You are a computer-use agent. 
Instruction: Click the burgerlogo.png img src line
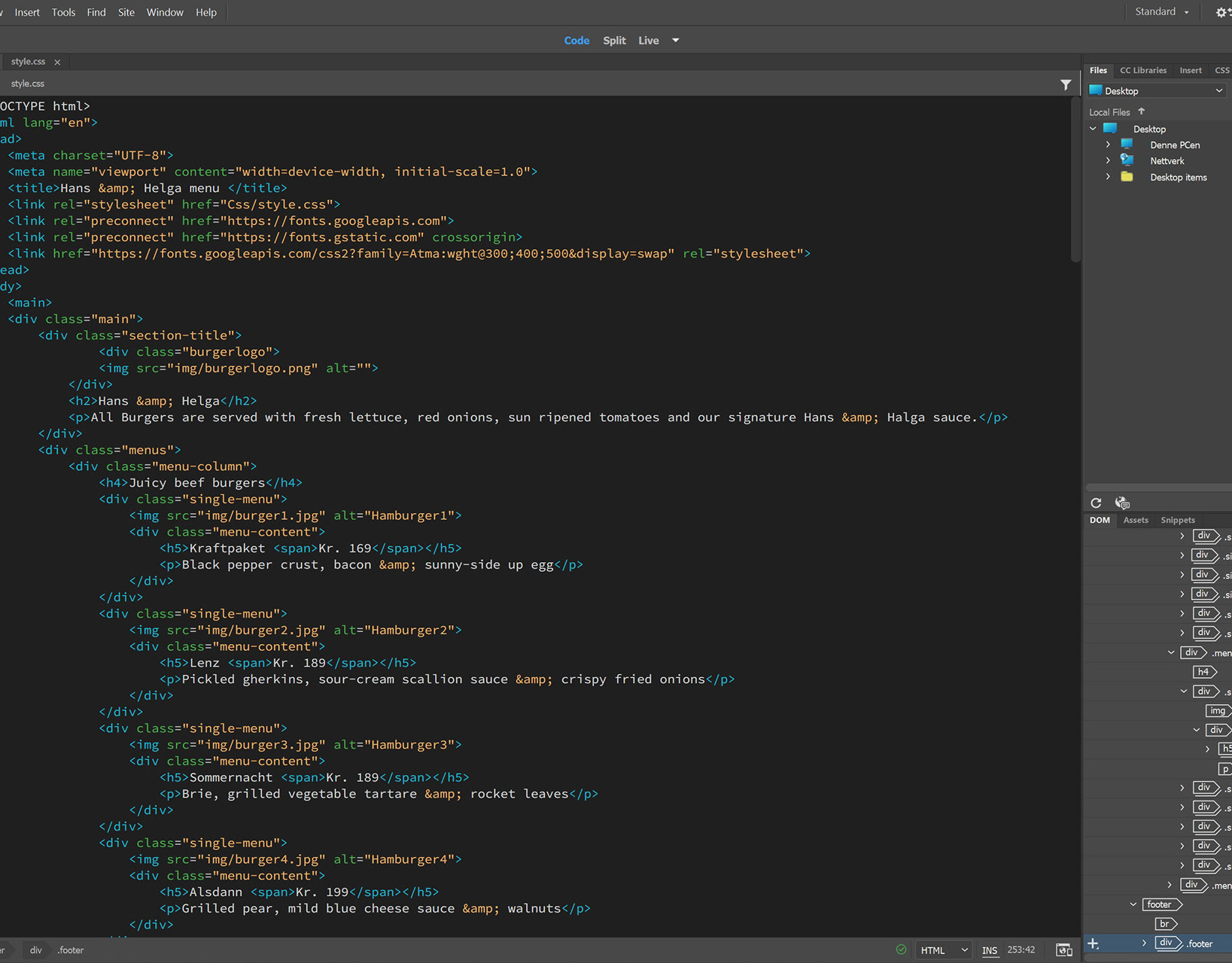pyautogui.click(x=238, y=368)
